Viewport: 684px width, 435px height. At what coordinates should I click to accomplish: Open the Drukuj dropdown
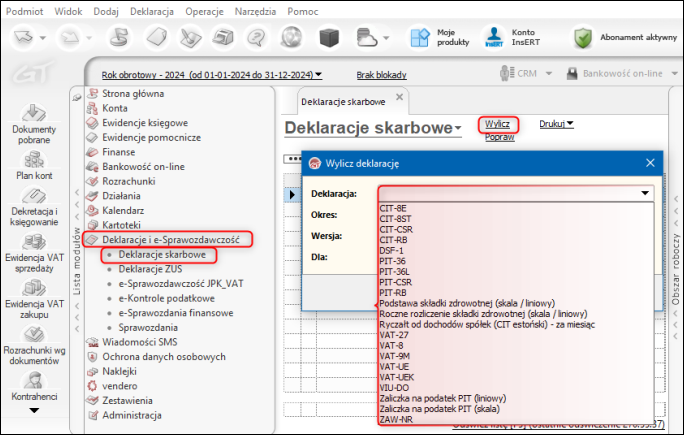(556, 124)
